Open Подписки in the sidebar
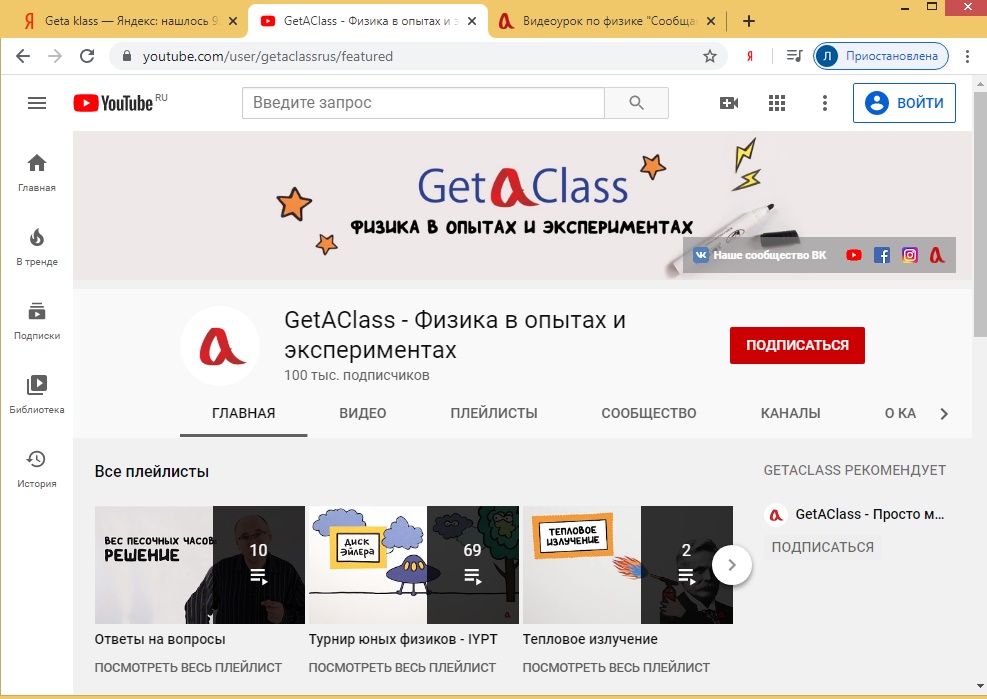Image resolution: width=987 pixels, height=699 pixels. pos(37,321)
